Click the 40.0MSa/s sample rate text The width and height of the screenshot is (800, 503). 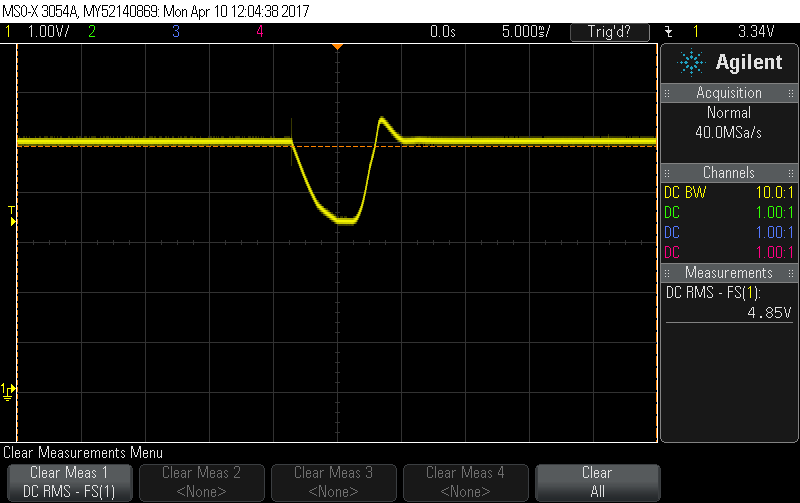coord(729,133)
